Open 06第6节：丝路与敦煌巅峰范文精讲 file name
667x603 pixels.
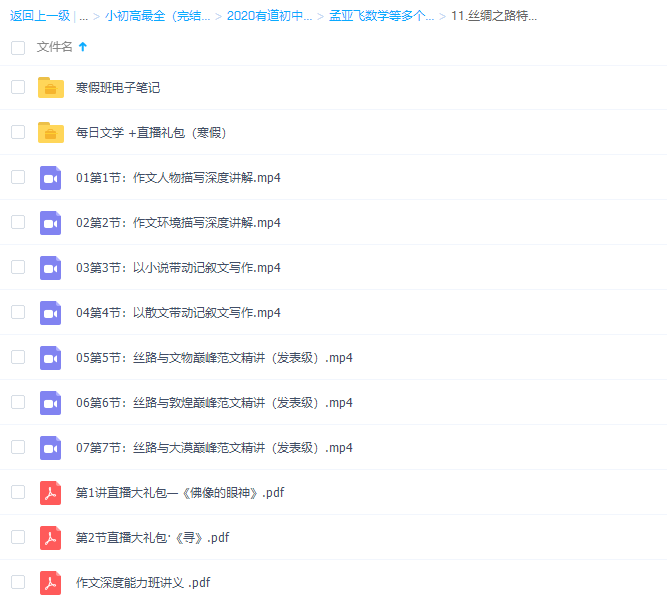coord(214,403)
